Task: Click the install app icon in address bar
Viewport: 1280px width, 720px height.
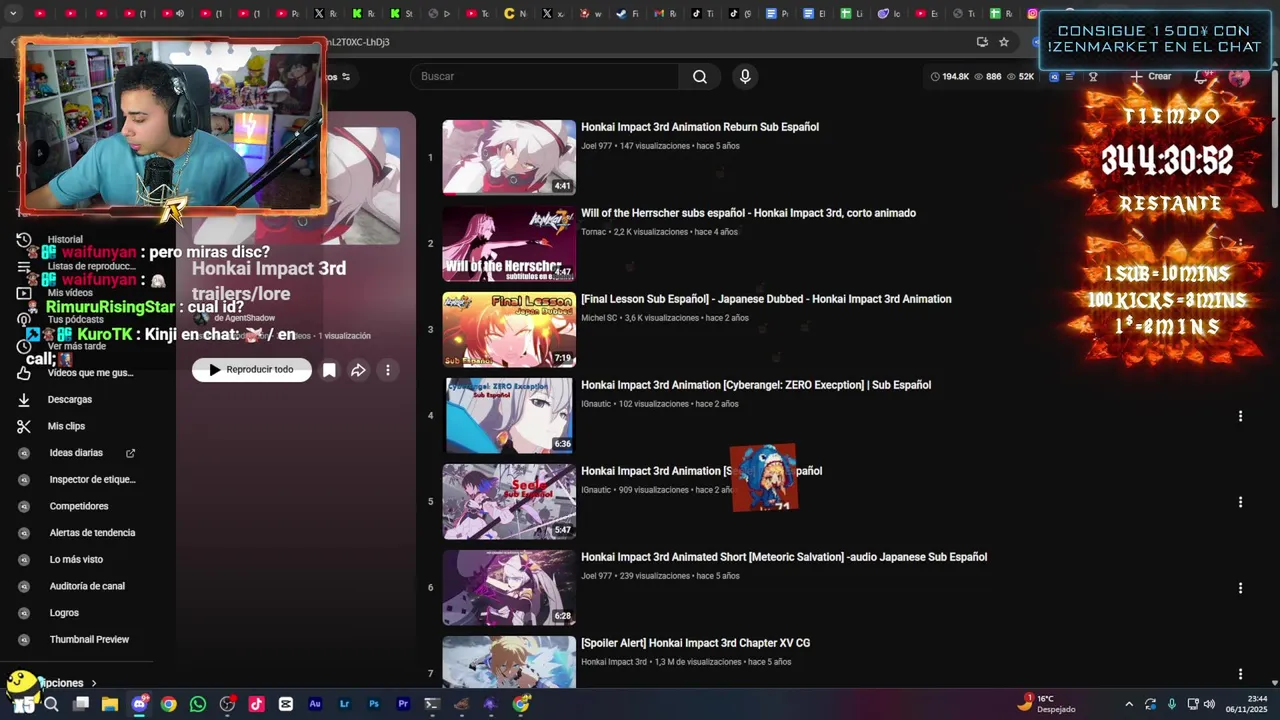Action: click(x=982, y=42)
